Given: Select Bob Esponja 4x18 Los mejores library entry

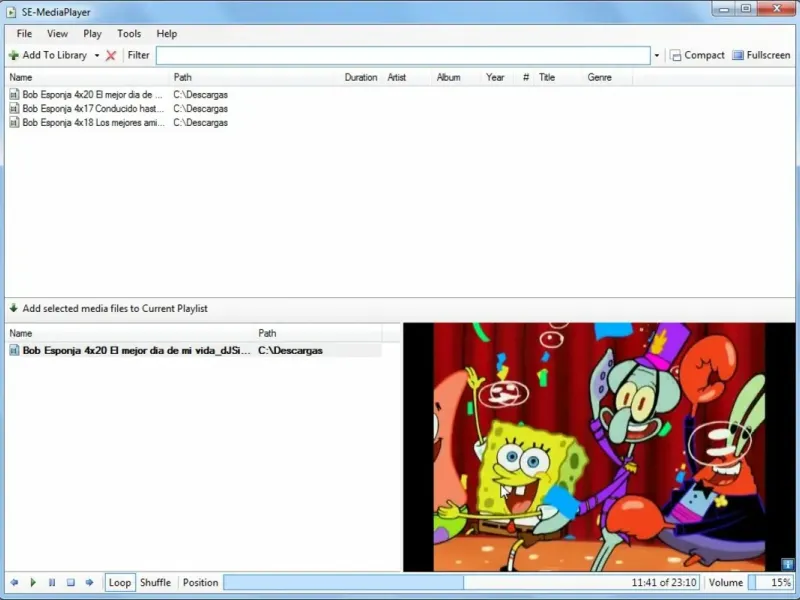Looking at the screenshot, I should tap(93, 122).
